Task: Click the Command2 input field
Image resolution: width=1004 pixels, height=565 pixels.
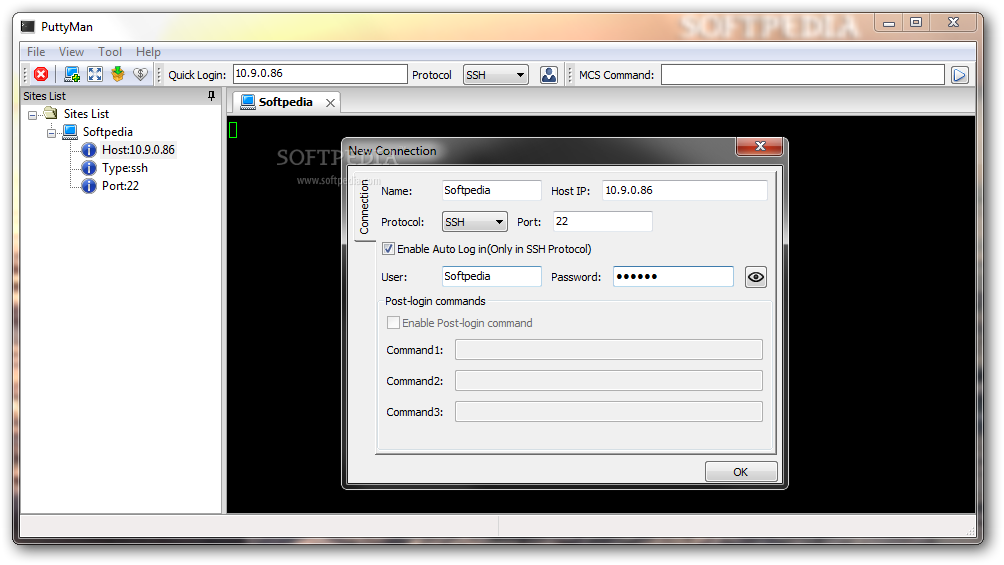Action: (x=608, y=381)
